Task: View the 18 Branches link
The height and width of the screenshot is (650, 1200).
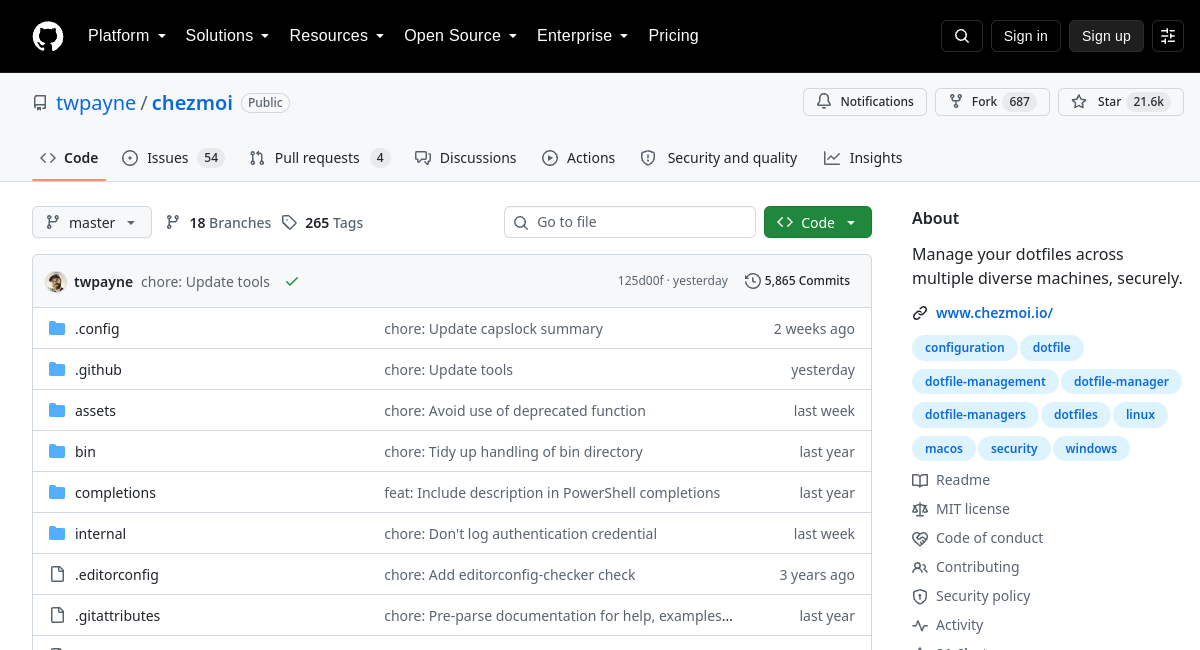Action: [218, 223]
